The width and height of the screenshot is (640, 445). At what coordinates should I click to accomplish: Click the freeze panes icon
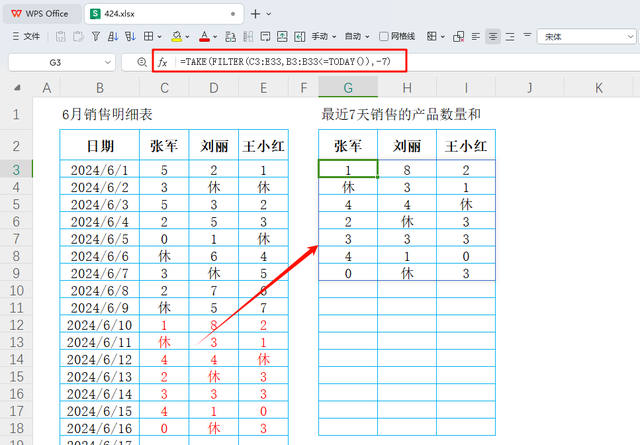pos(432,37)
